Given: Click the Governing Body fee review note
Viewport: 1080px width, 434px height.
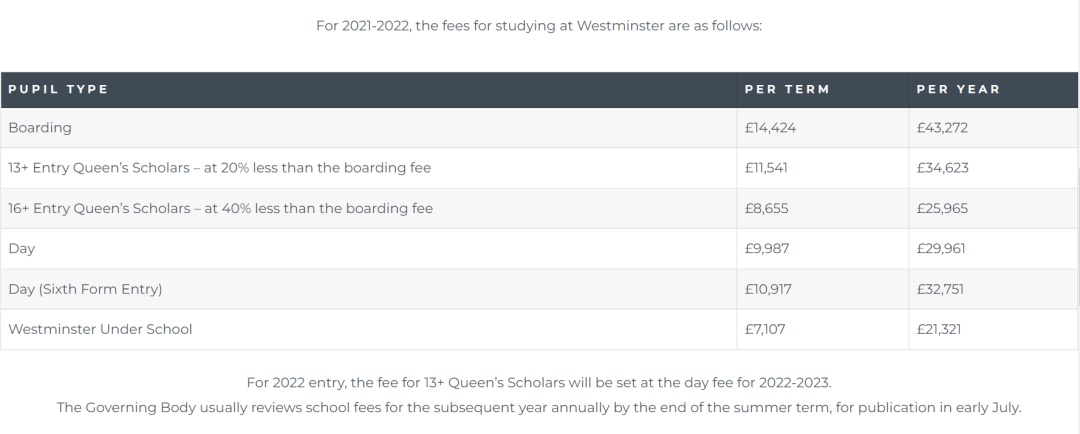Looking at the screenshot, I should 539,408.
